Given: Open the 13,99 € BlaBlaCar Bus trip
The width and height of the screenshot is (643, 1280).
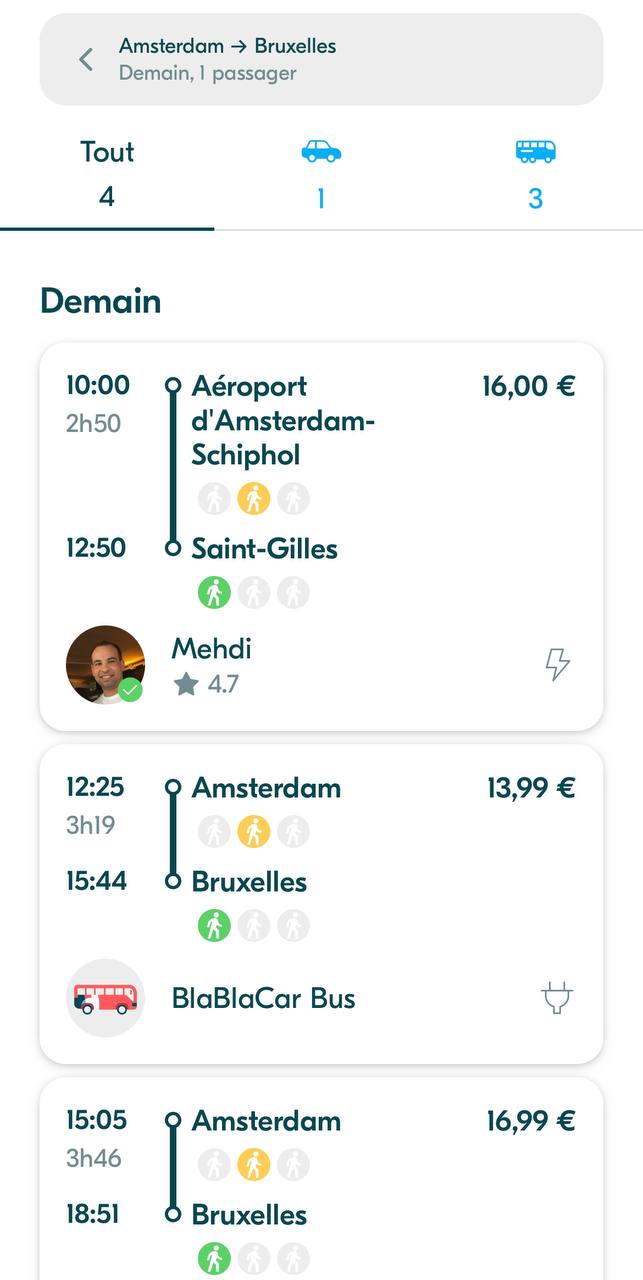Looking at the screenshot, I should [321, 904].
